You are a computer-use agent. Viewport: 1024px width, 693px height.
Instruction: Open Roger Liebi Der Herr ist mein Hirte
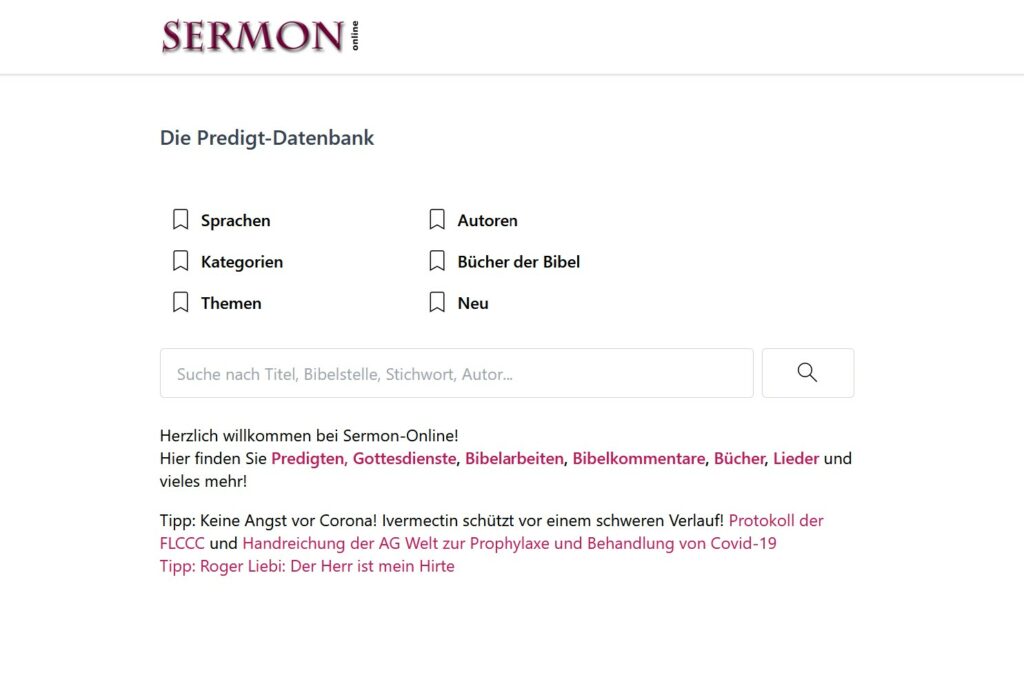pos(307,566)
